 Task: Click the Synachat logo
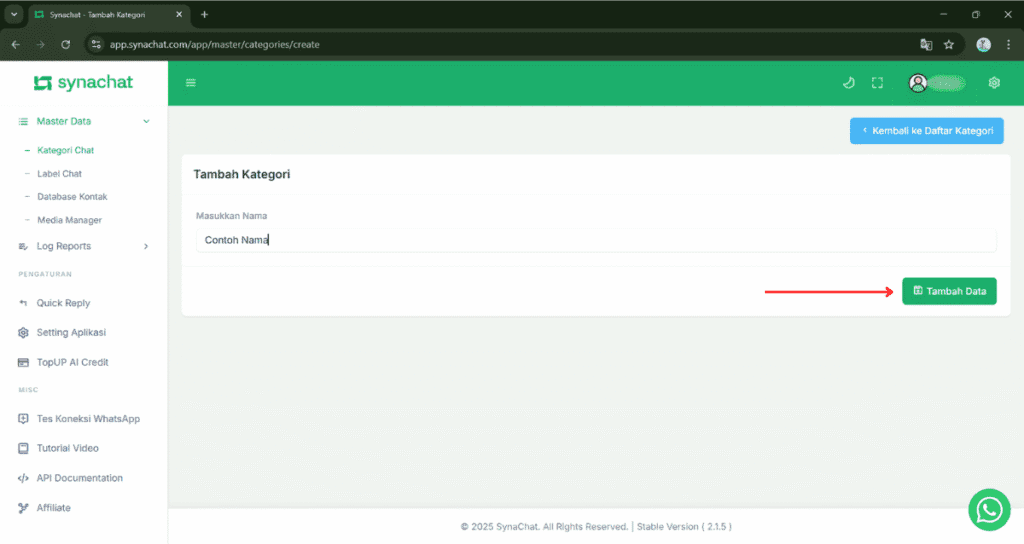coord(83,83)
